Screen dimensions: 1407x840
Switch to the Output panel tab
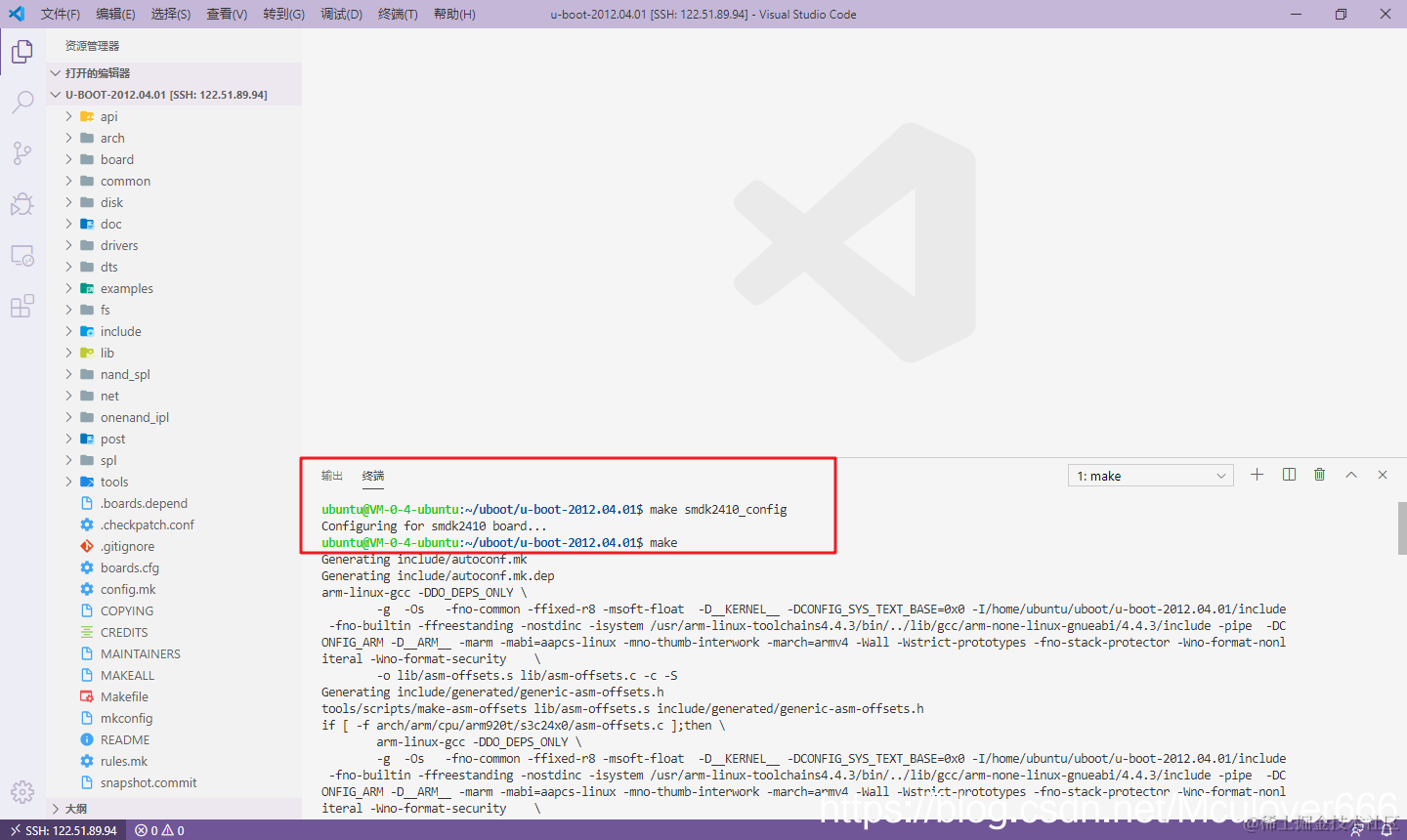(x=332, y=476)
